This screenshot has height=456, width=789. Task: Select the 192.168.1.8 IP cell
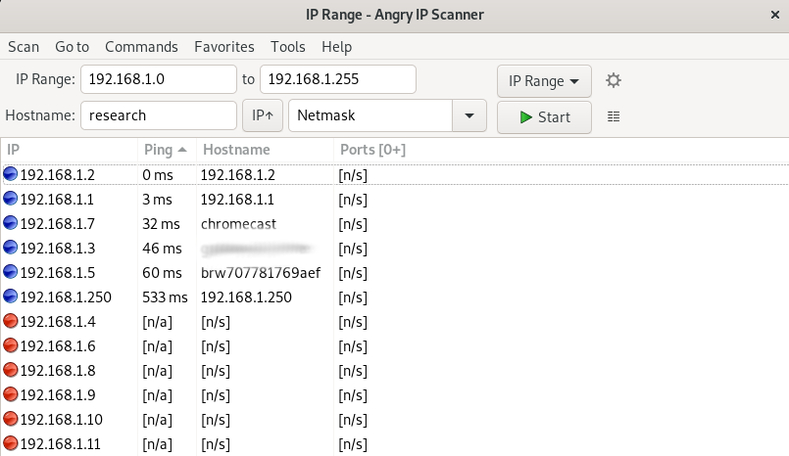tap(58, 370)
